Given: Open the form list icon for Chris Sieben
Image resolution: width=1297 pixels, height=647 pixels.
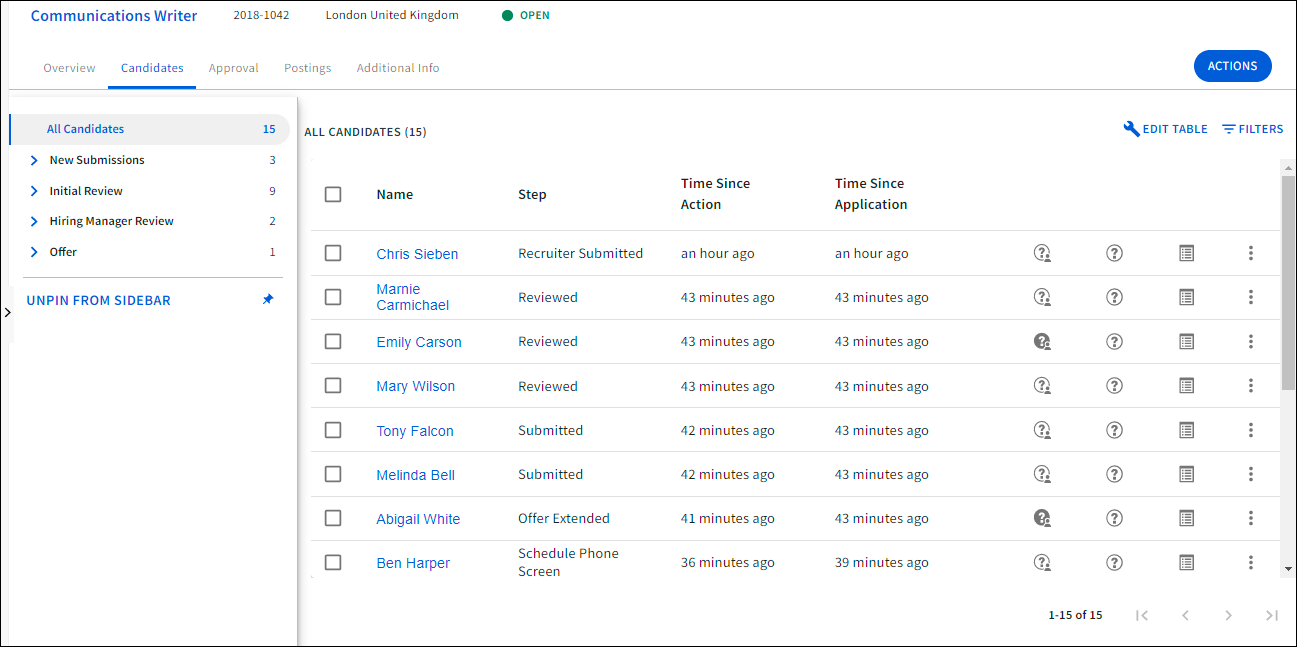Looking at the screenshot, I should coord(1186,253).
